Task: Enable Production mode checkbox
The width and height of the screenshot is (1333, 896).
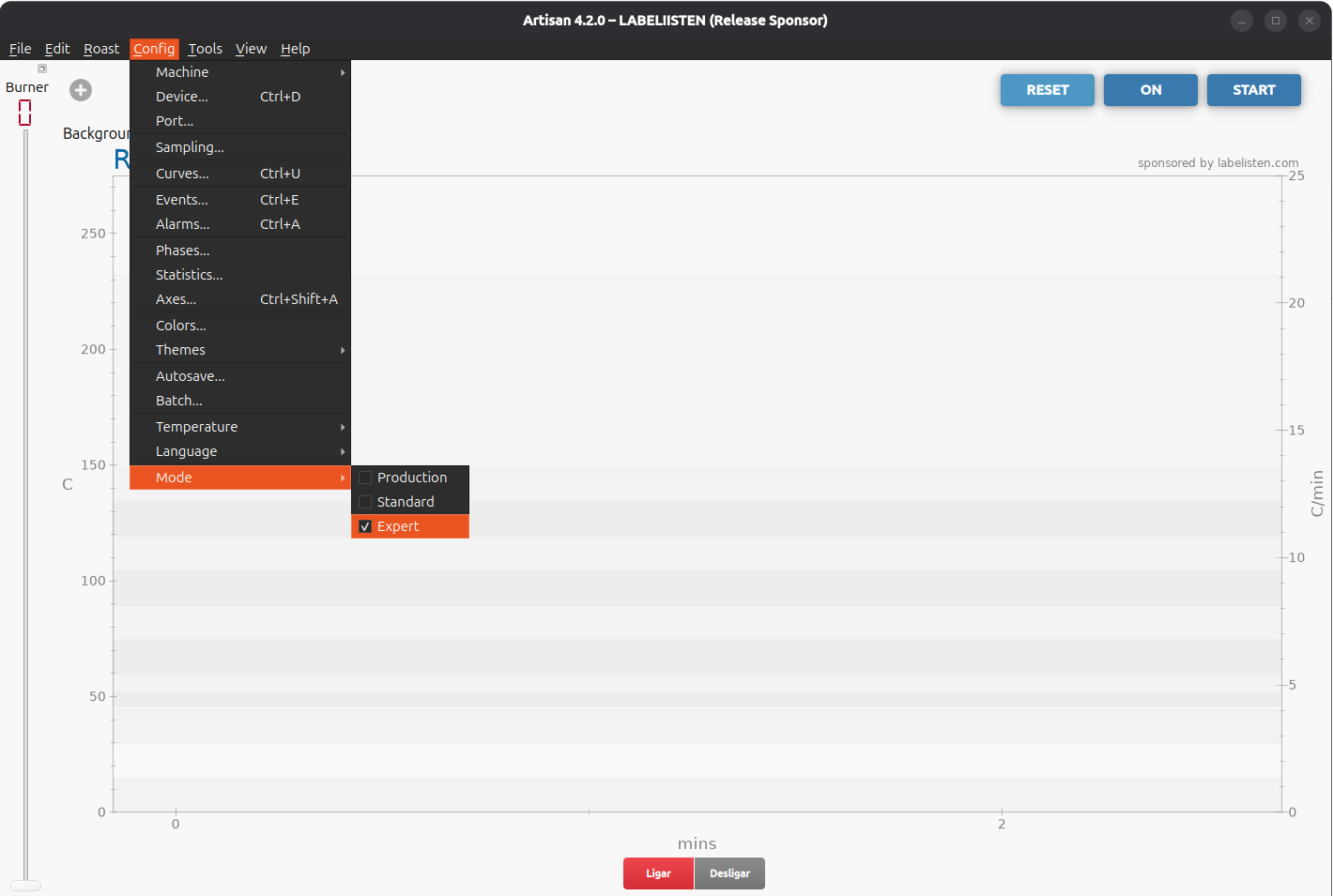Action: click(365, 478)
